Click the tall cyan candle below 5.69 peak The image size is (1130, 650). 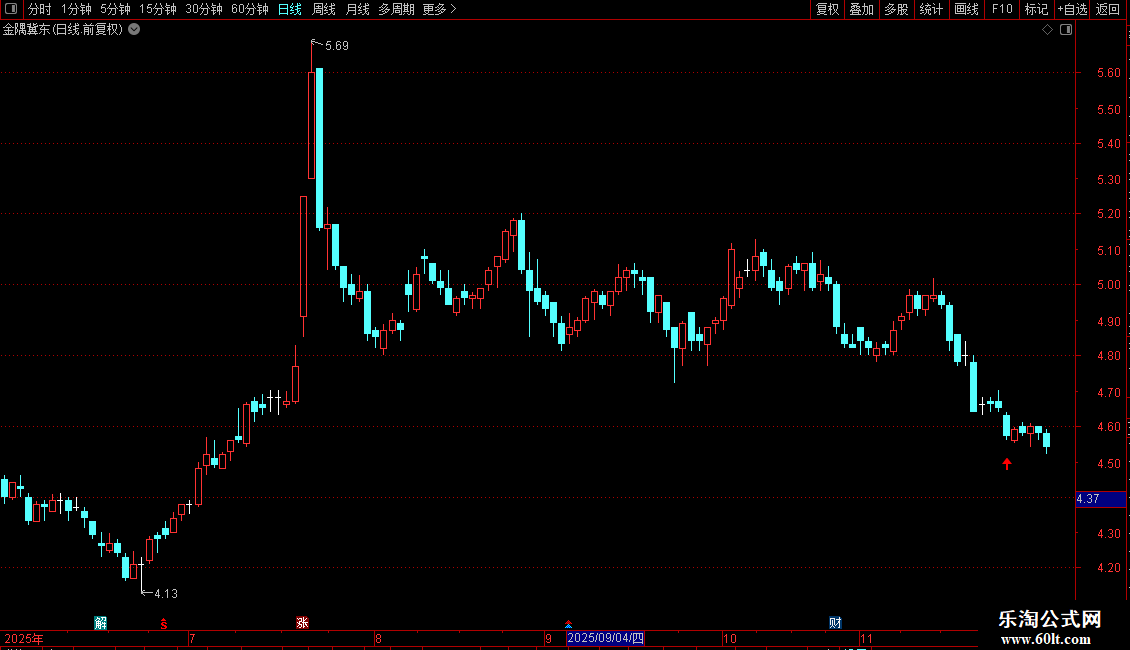319,148
